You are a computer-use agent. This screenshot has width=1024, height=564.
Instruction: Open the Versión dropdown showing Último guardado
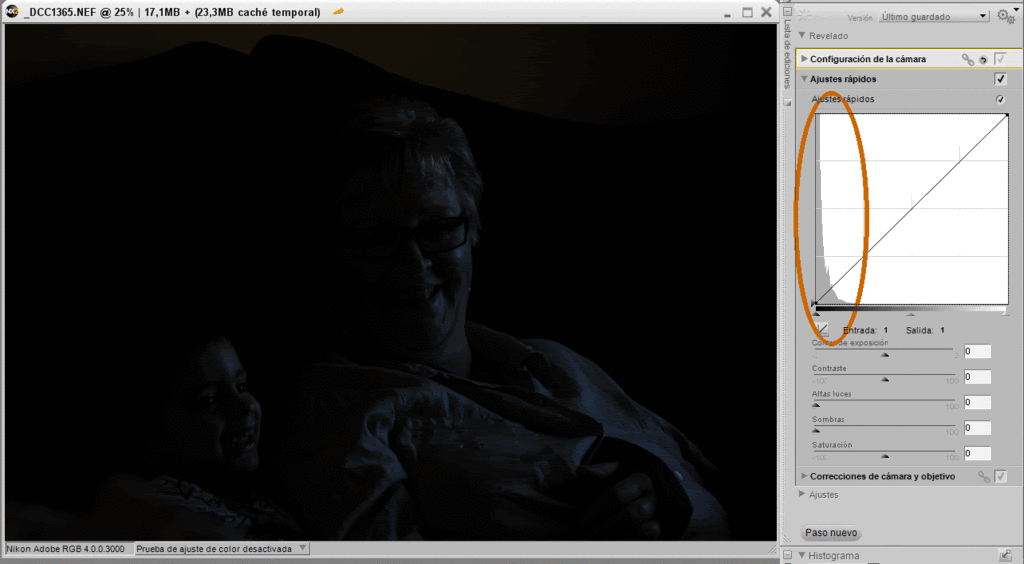(x=934, y=16)
